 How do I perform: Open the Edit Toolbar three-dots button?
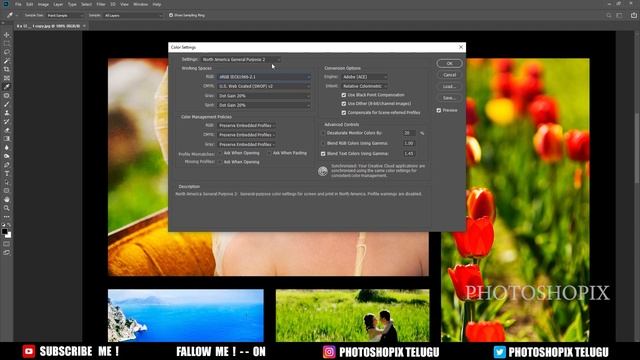pos(7,217)
